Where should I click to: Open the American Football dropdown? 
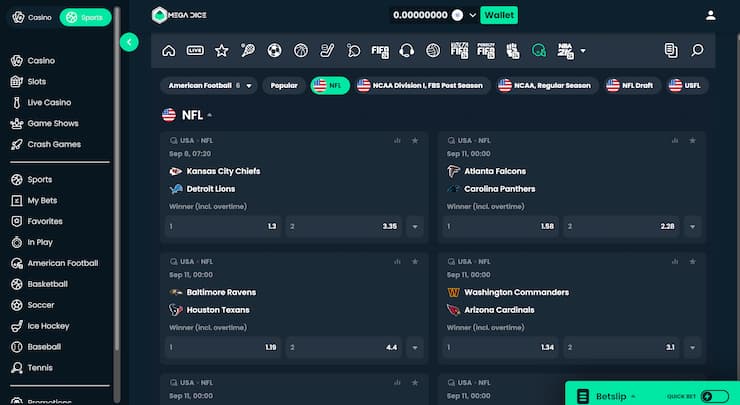coord(209,86)
